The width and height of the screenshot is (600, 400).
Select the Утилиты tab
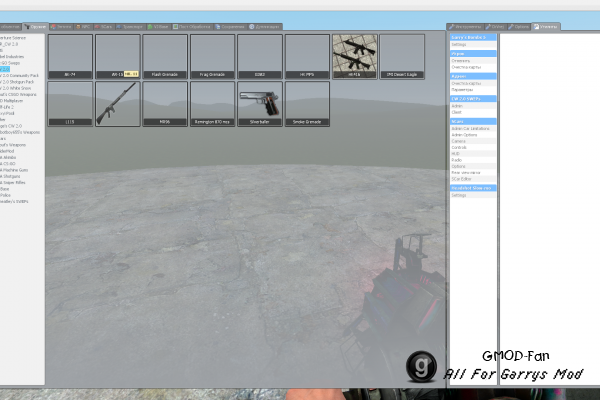pos(546,27)
